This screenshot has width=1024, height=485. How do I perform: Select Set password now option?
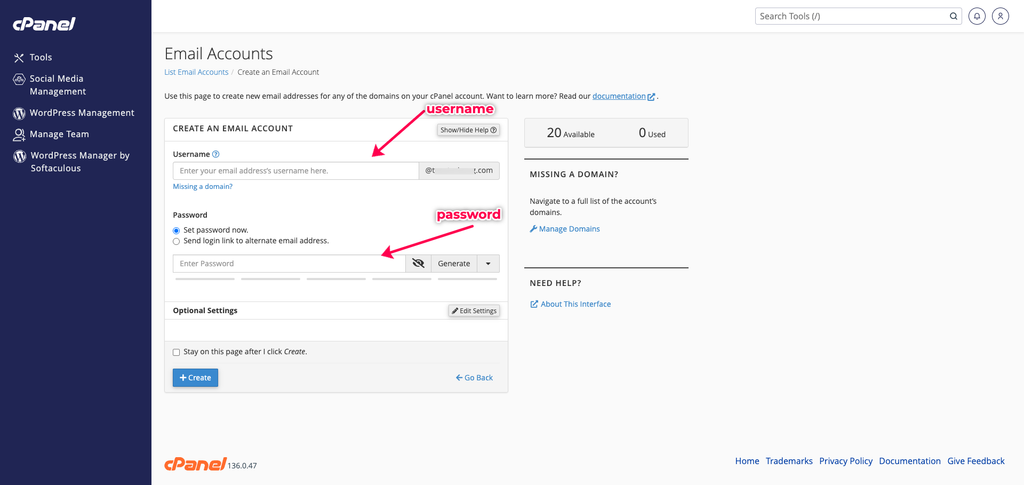coord(176,230)
